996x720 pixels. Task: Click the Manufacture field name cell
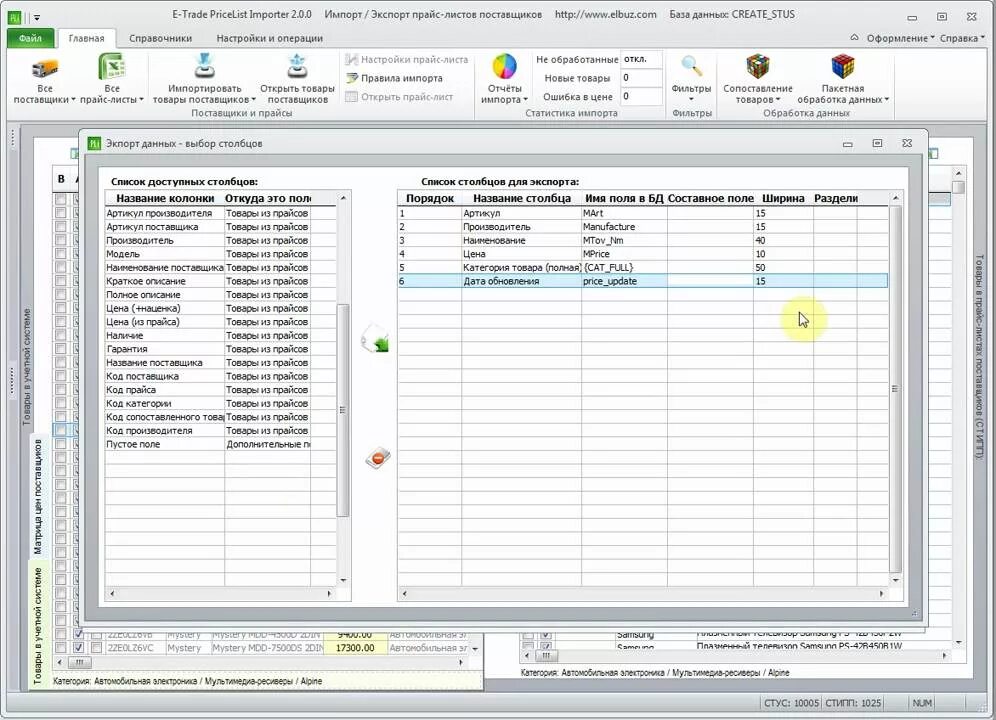pyautogui.click(x=624, y=227)
